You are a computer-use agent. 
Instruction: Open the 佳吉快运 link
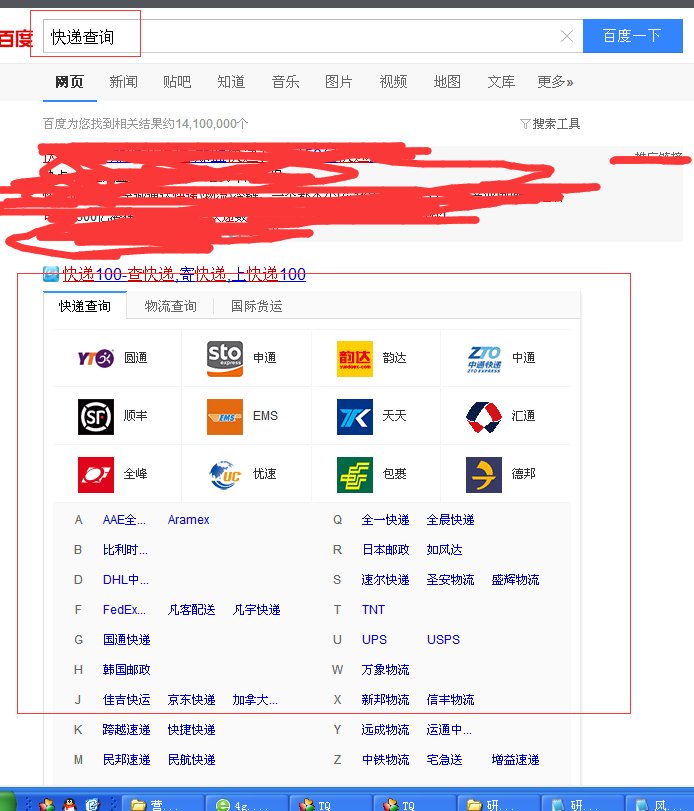[x=127, y=700]
